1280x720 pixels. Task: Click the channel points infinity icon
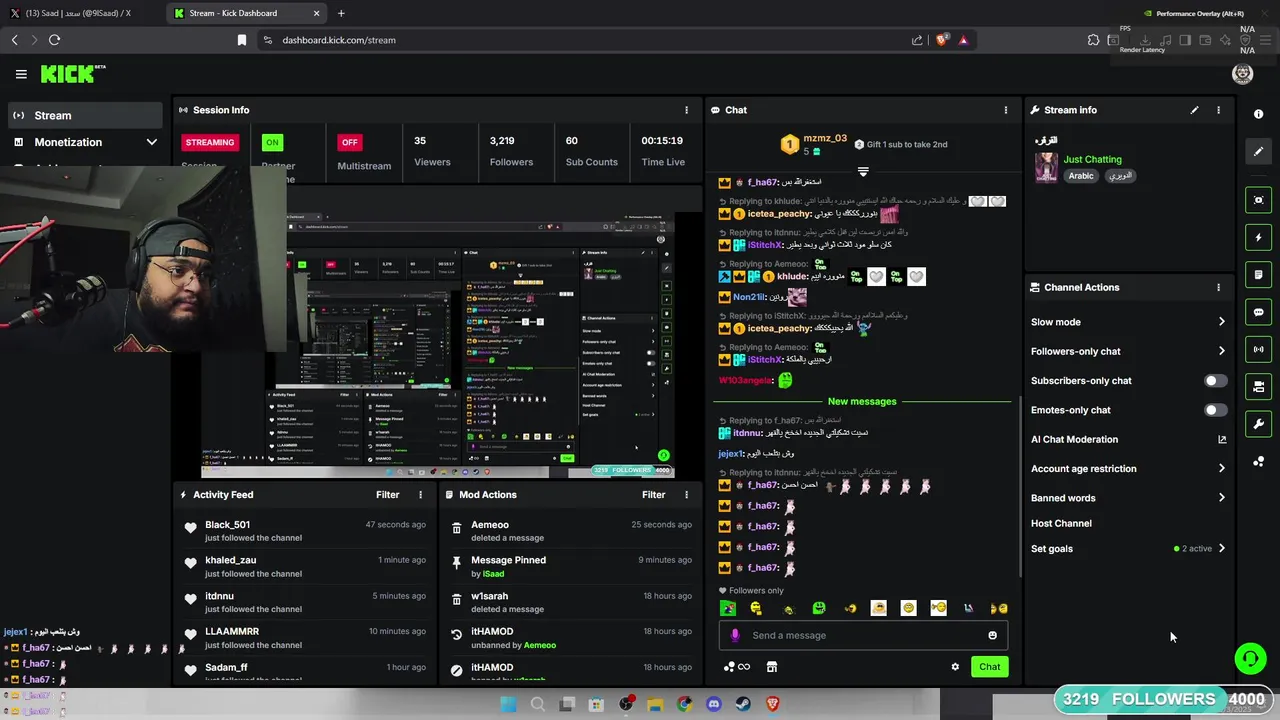tap(737, 667)
